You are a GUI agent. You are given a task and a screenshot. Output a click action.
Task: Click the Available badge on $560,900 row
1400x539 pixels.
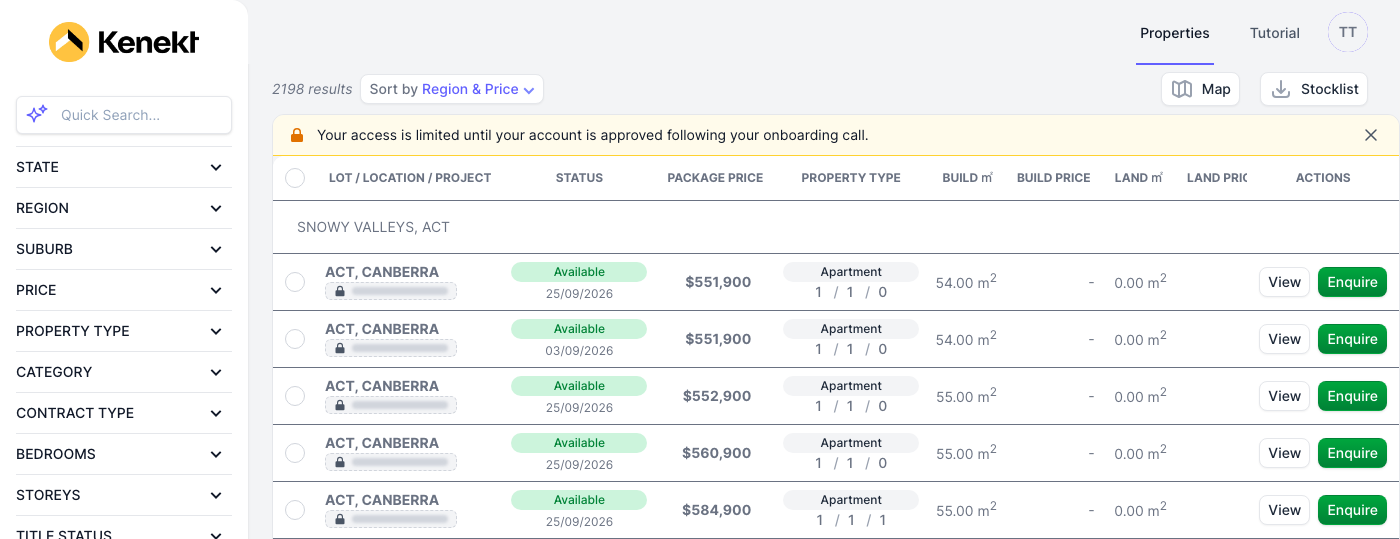(x=579, y=443)
